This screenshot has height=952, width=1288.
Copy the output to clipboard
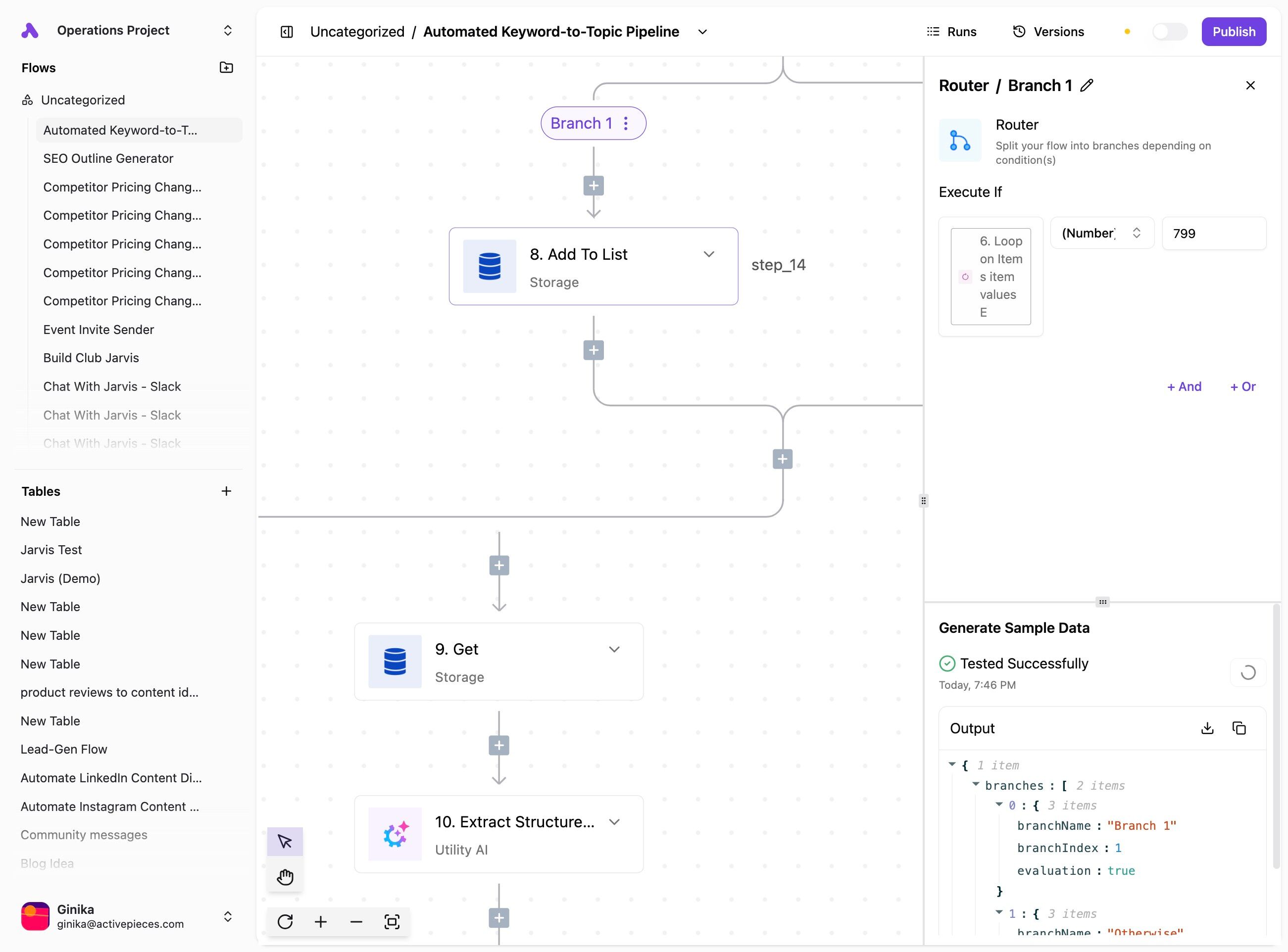pos(1239,728)
